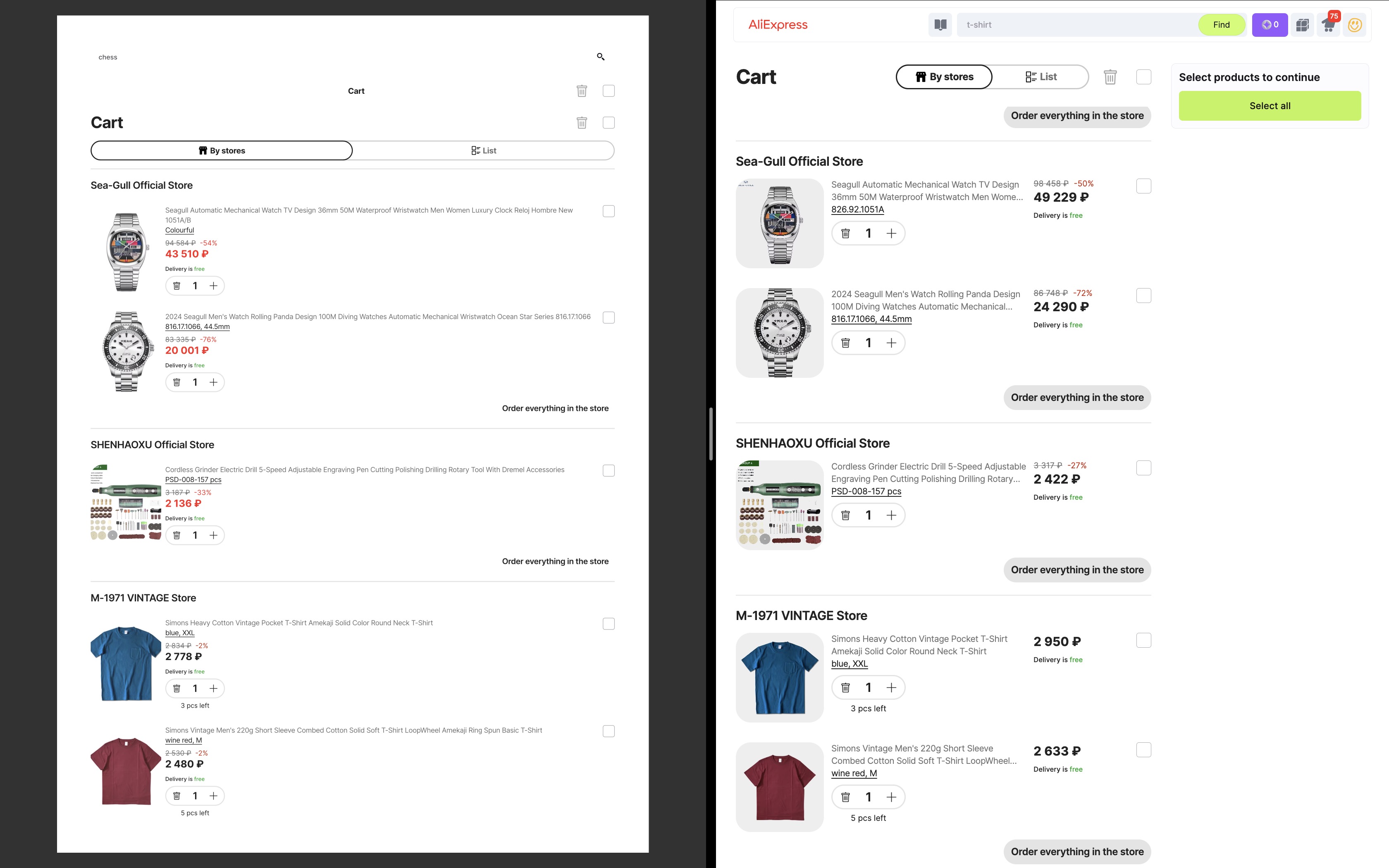
Task: Switch to By stores tab in right window
Action: click(944, 77)
